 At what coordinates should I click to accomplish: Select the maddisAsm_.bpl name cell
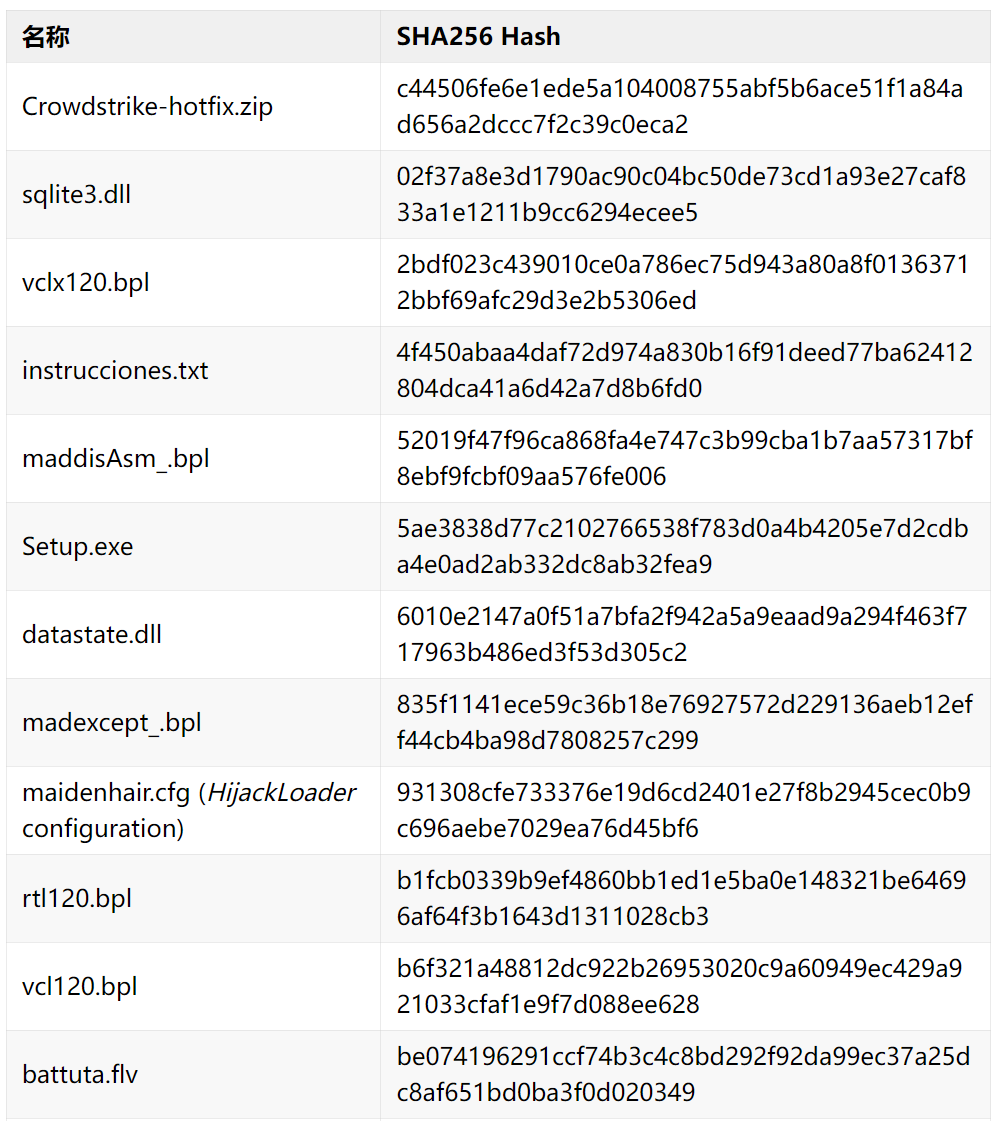(x=116, y=458)
